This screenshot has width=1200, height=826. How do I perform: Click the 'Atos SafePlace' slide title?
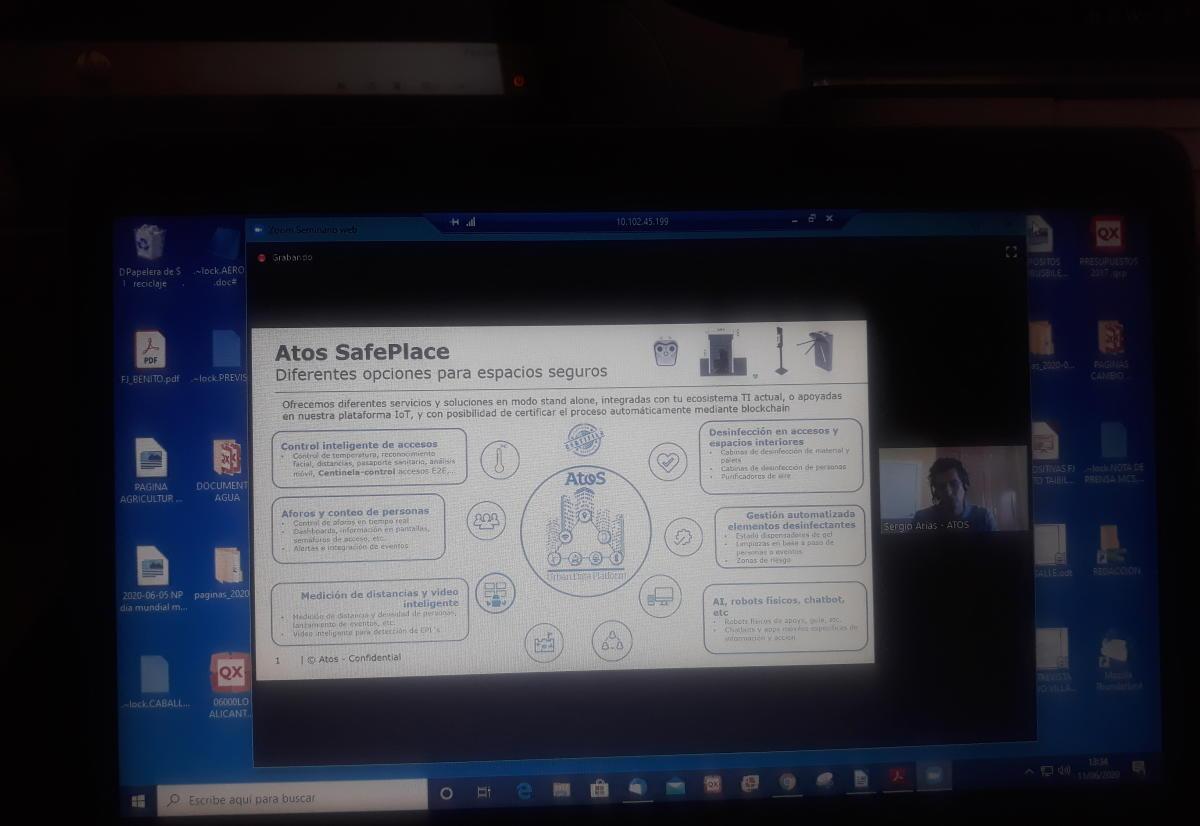(362, 352)
